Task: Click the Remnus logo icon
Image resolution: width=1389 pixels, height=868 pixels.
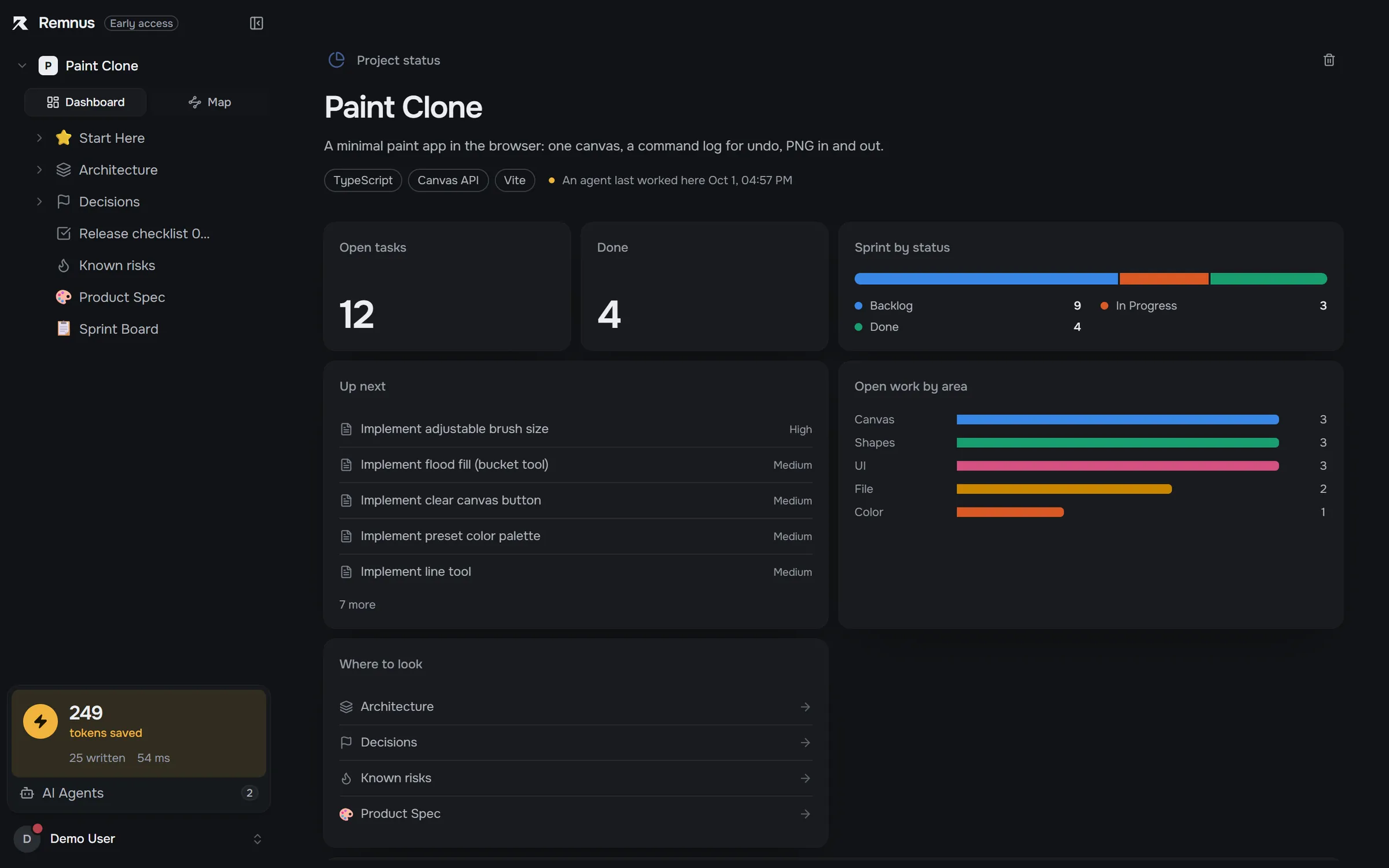Action: click(x=20, y=23)
